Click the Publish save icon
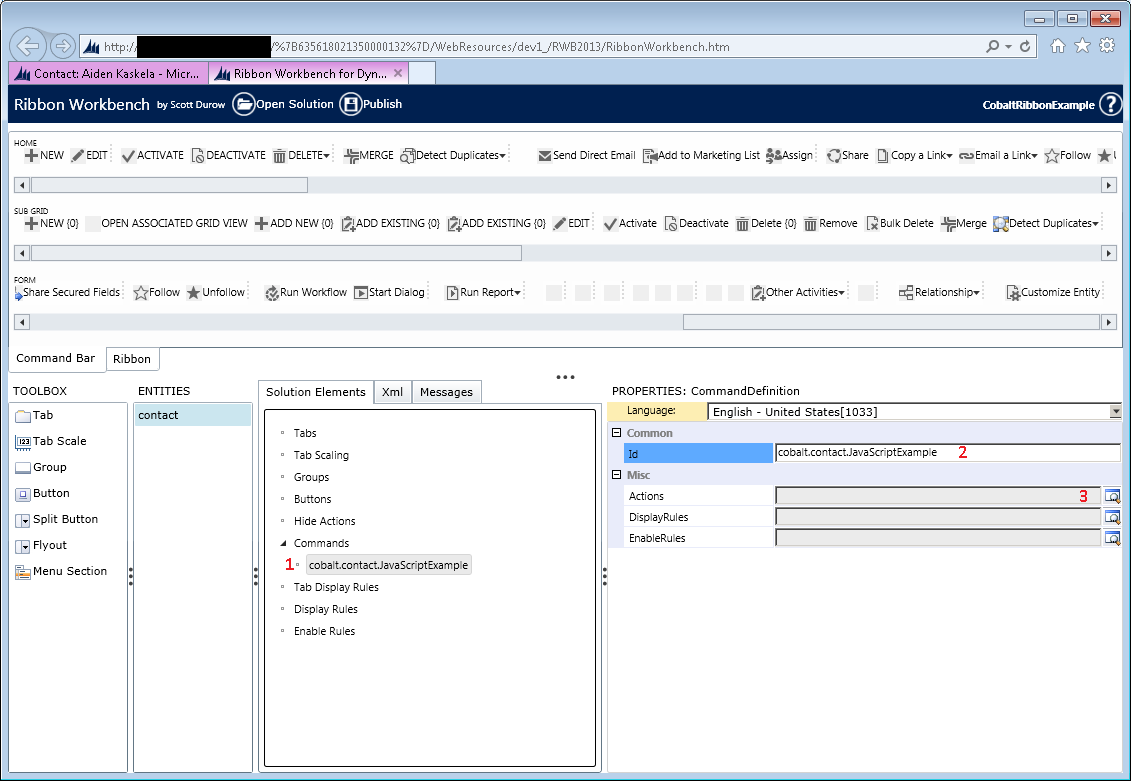The width and height of the screenshot is (1131, 781). [x=350, y=104]
